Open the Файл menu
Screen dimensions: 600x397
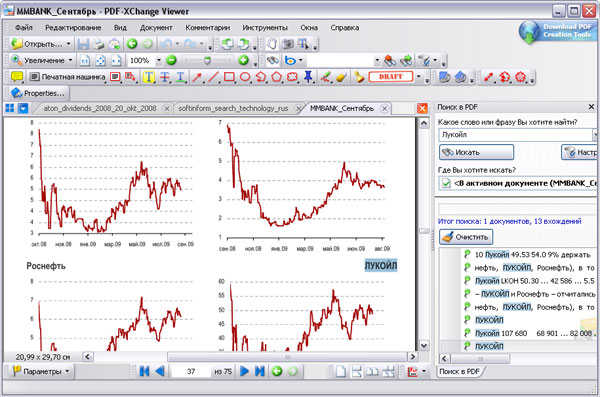pos(24,28)
